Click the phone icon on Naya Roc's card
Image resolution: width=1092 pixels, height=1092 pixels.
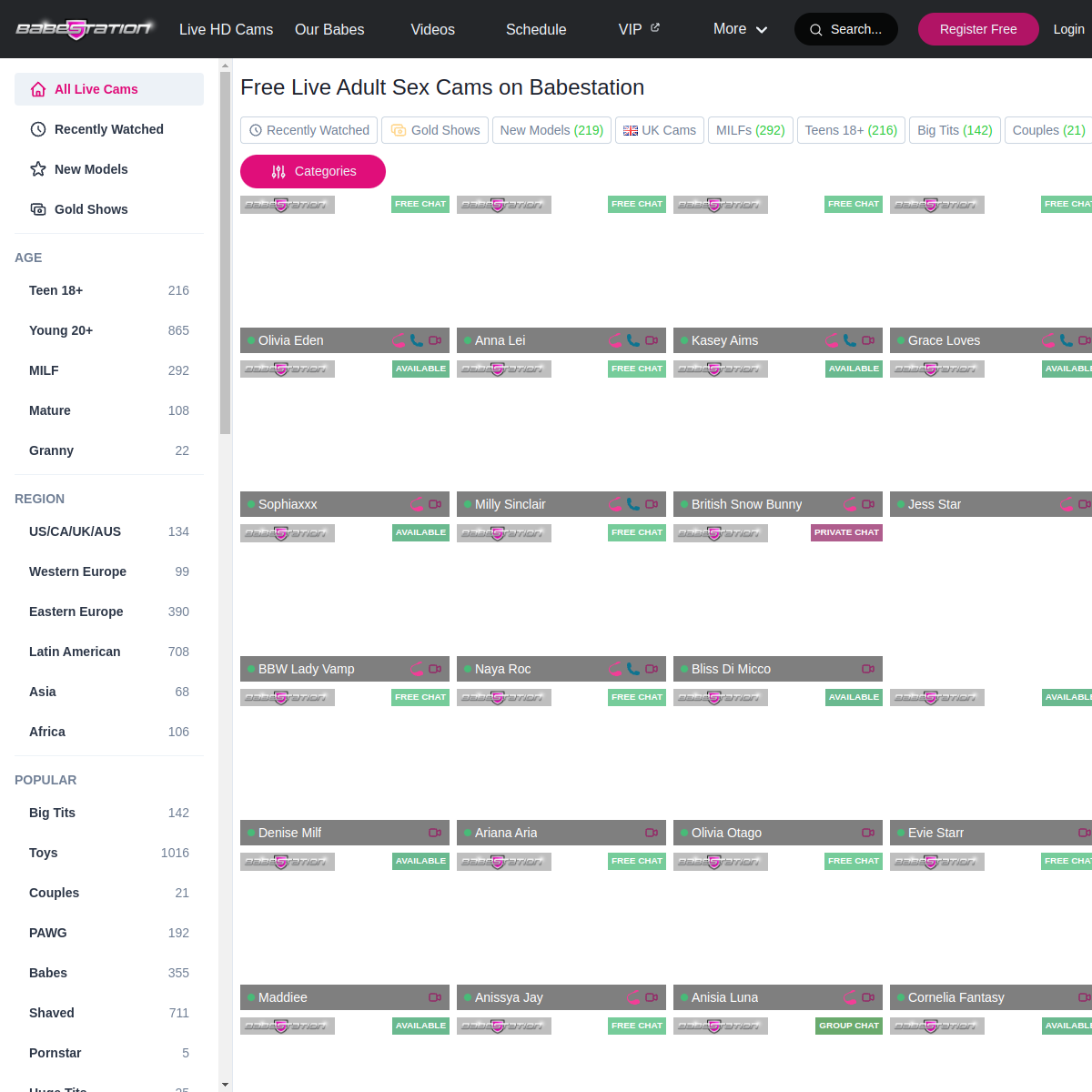click(x=633, y=669)
